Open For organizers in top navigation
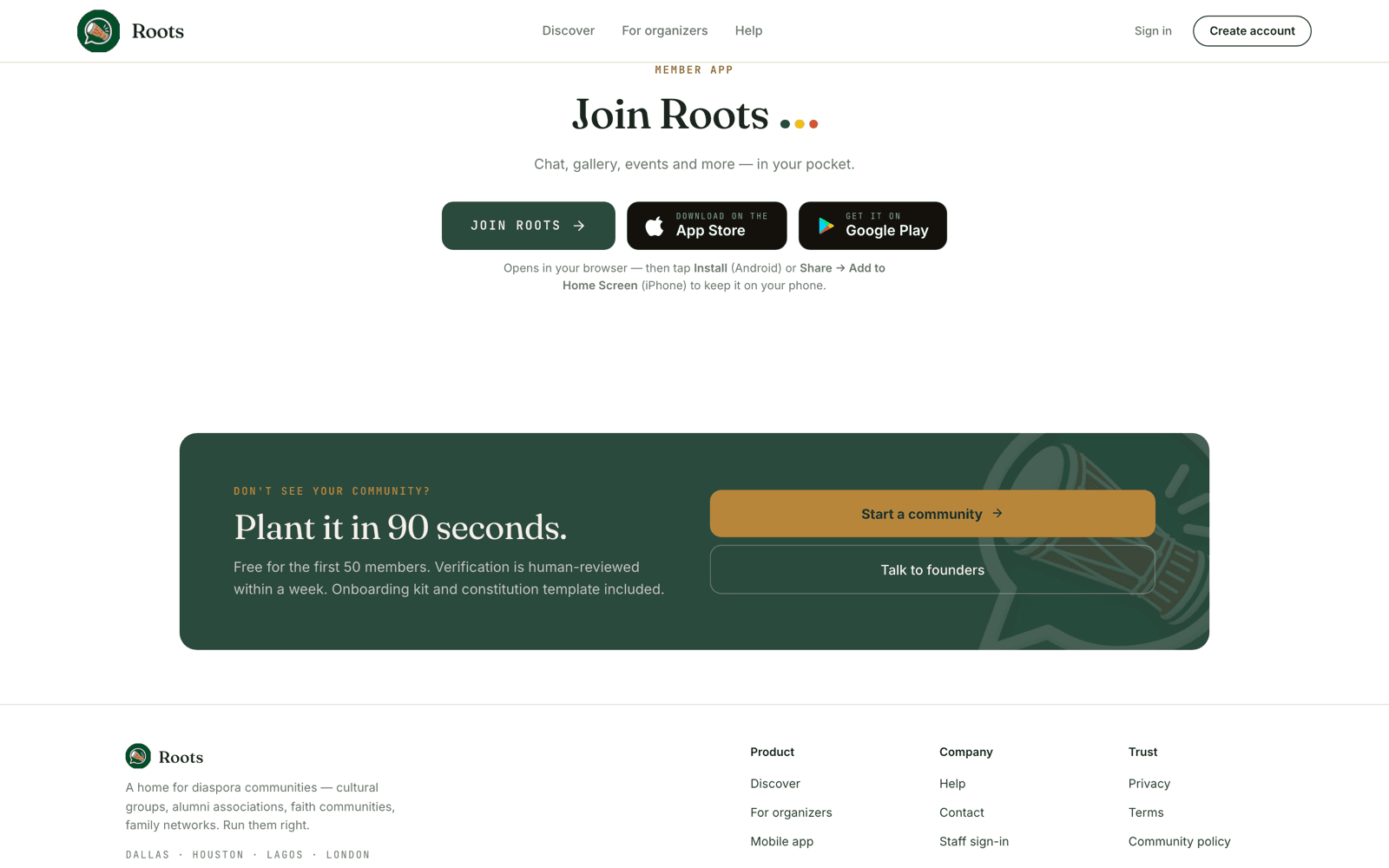The height and width of the screenshot is (868, 1389). pyautogui.click(x=665, y=30)
